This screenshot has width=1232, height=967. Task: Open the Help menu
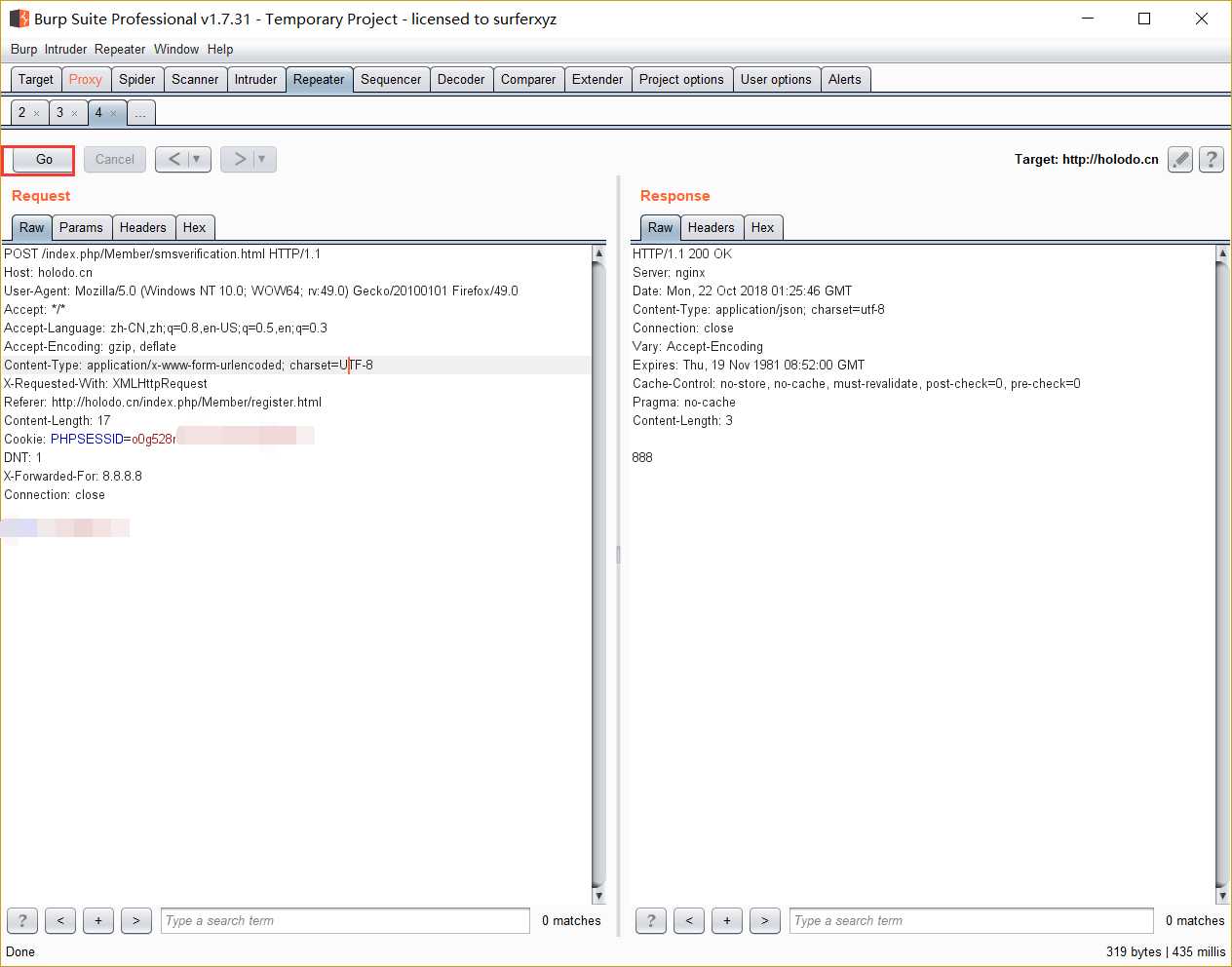coord(220,49)
